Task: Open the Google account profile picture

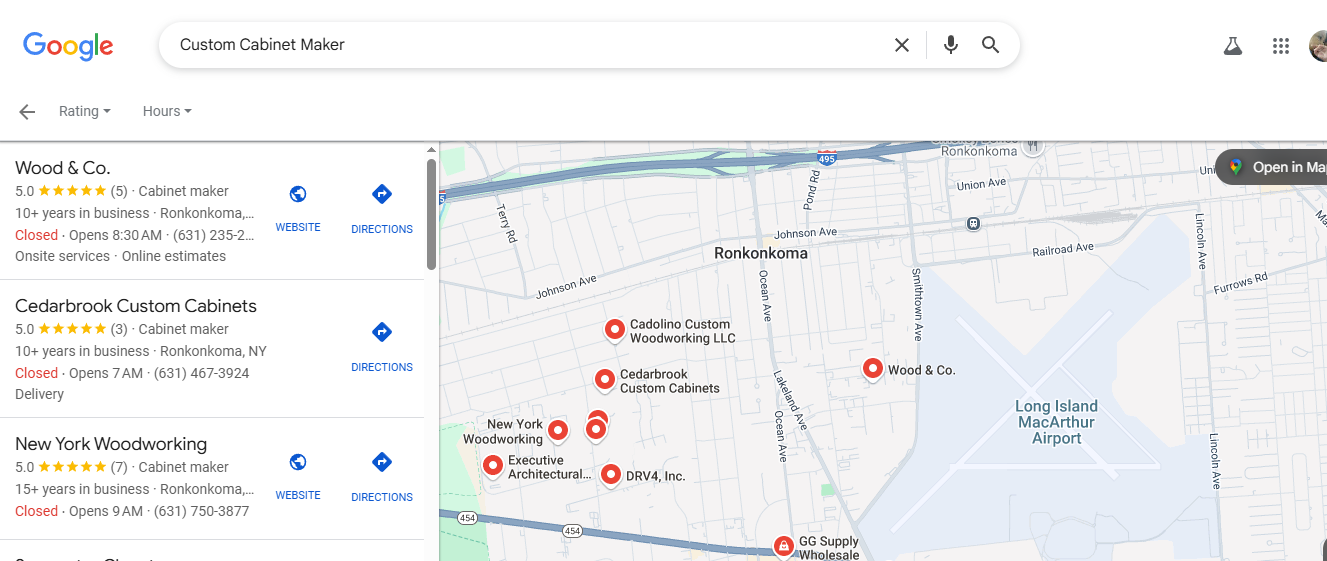Action: [1318, 46]
